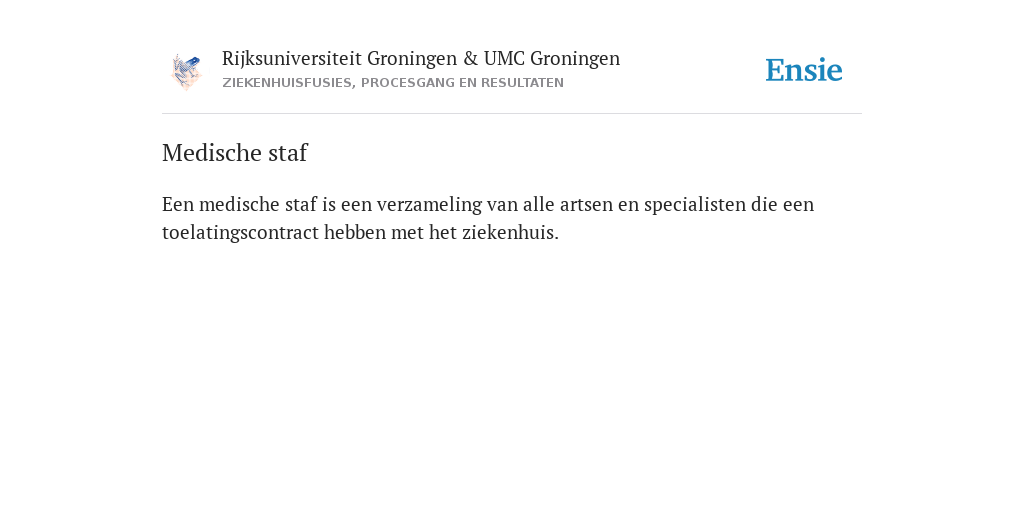
Task: Click the 'ZIEKENHUISFUSIES' word in the subtitle
Action: (x=289, y=83)
